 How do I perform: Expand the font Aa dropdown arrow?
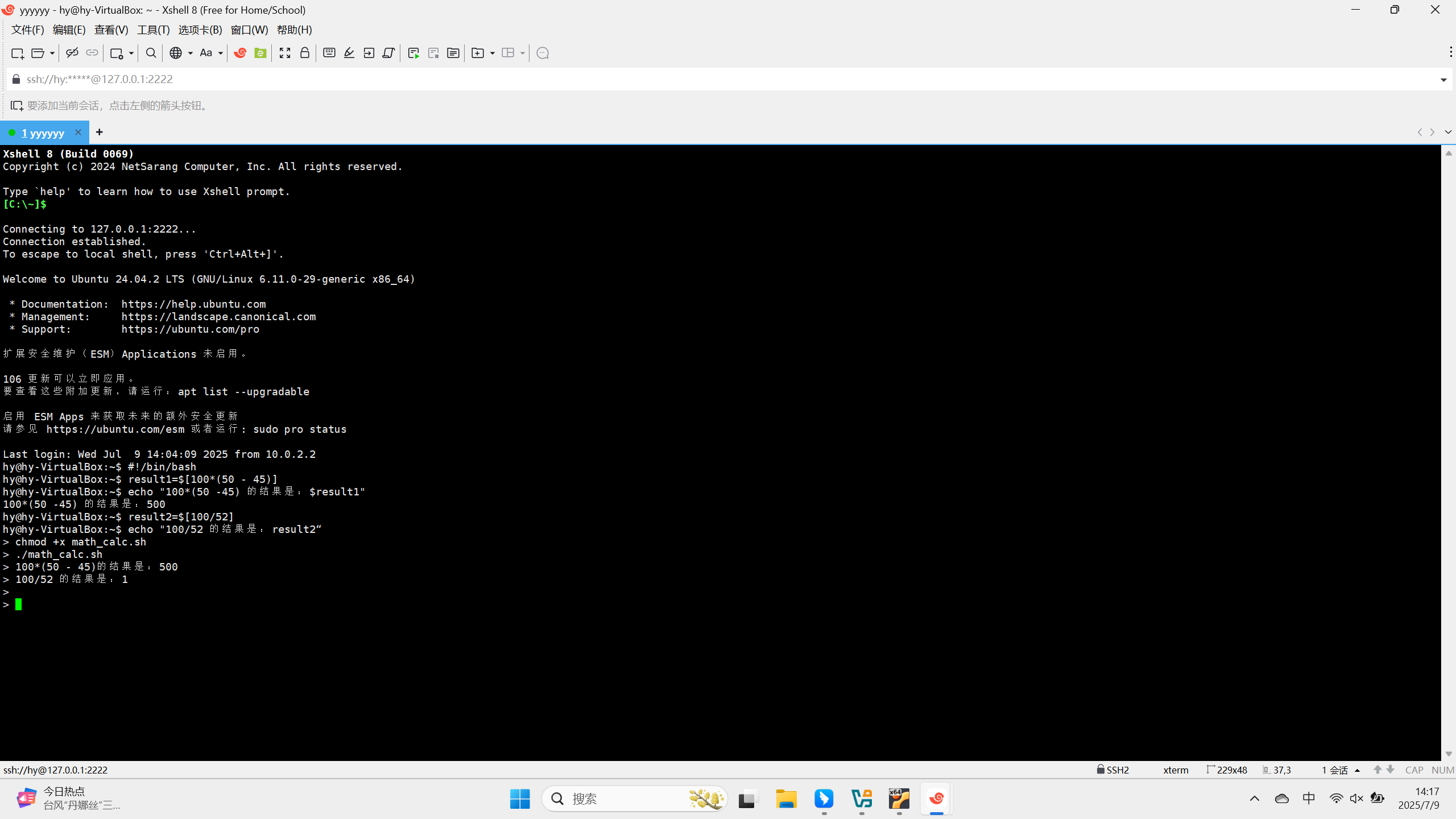coord(221,53)
